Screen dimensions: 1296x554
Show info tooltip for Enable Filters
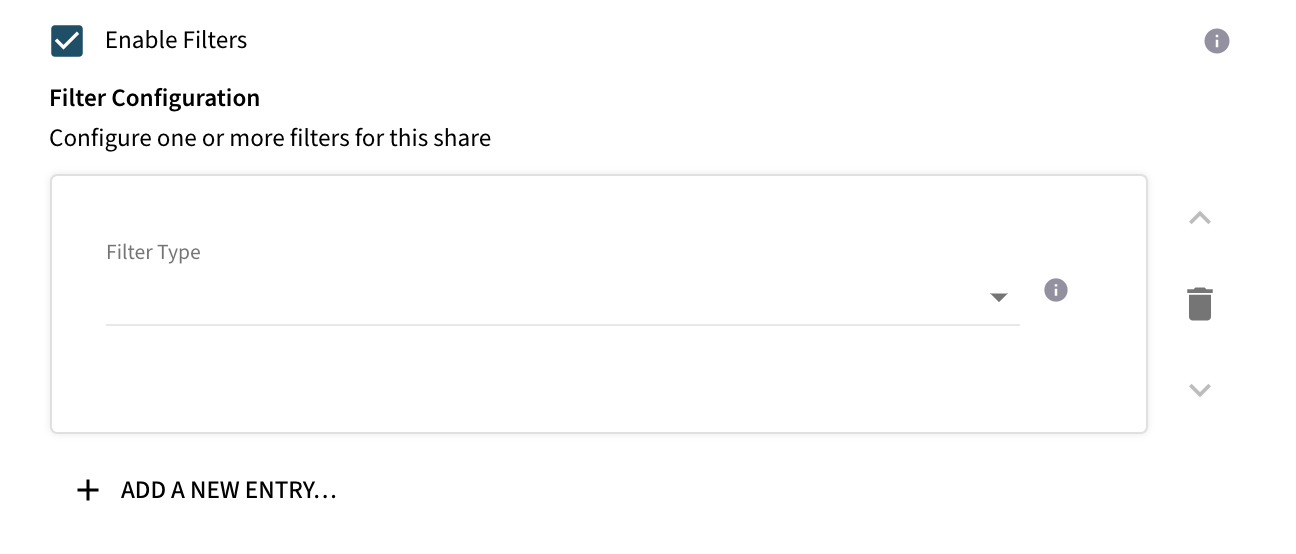pos(1216,41)
